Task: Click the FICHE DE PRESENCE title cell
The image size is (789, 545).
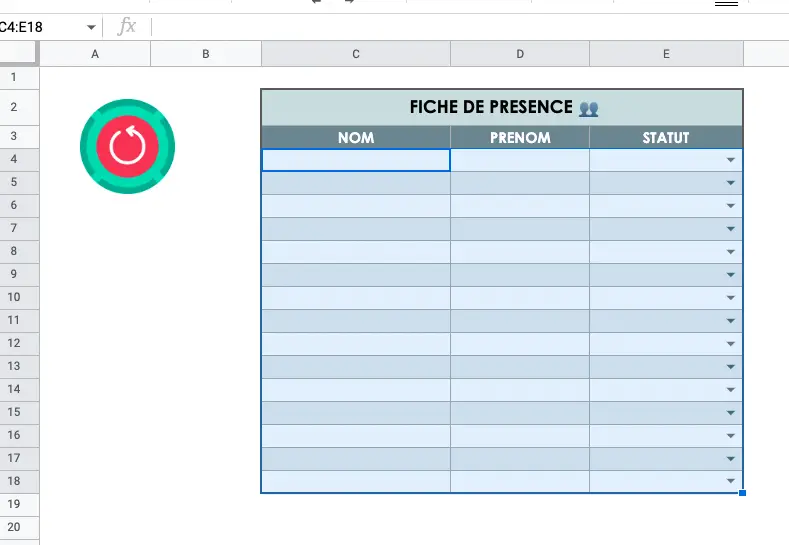Action: point(502,107)
